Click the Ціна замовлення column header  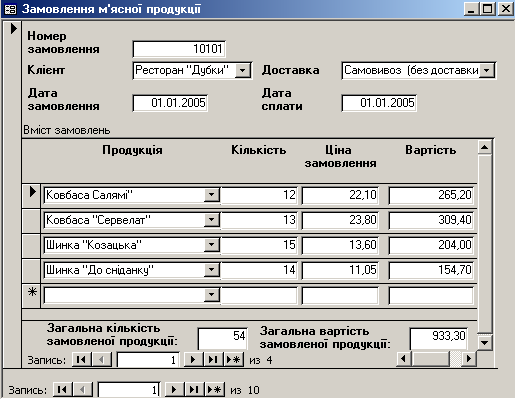coord(340,157)
